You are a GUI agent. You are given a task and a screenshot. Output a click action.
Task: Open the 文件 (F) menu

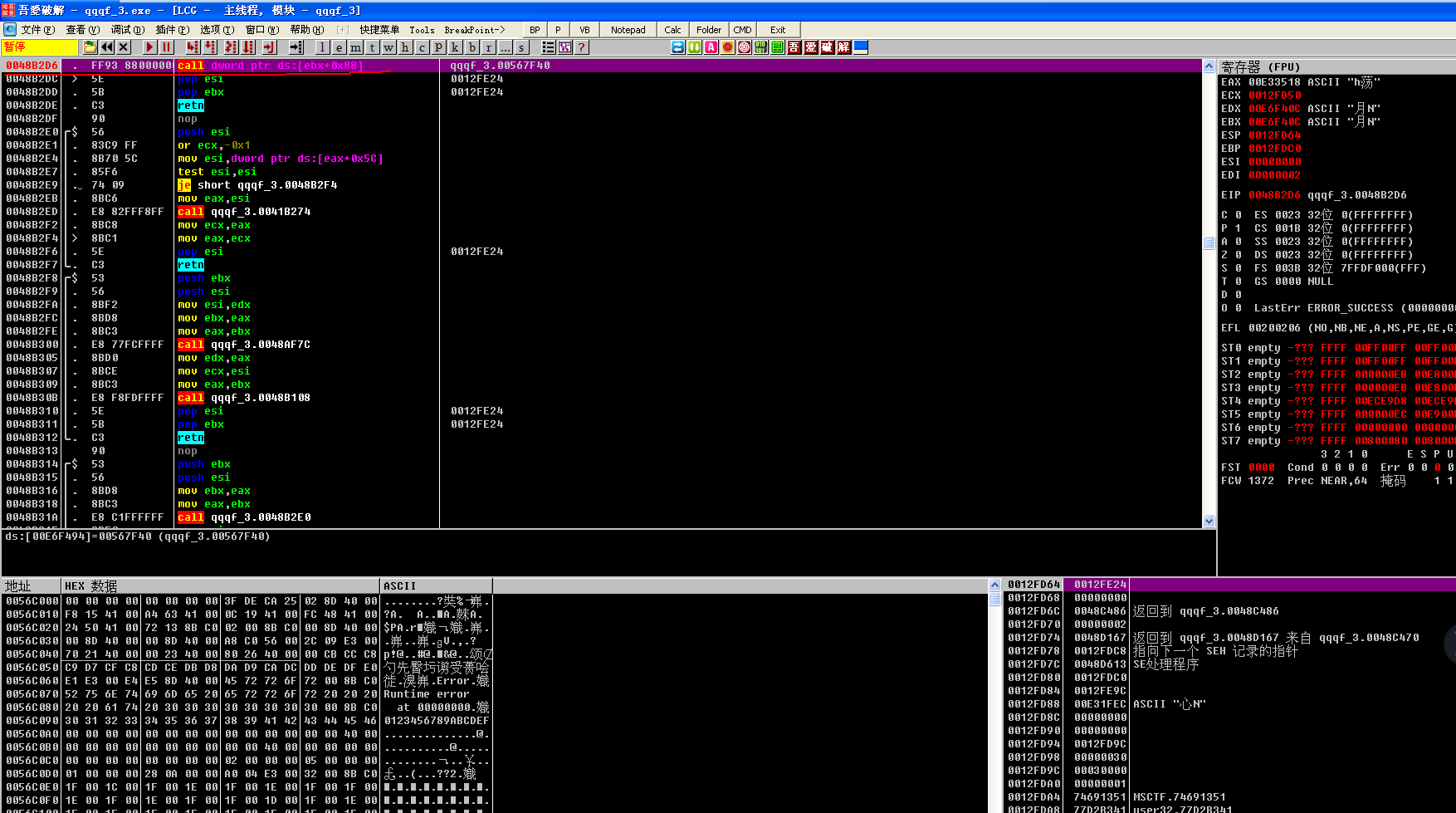[x=37, y=30]
